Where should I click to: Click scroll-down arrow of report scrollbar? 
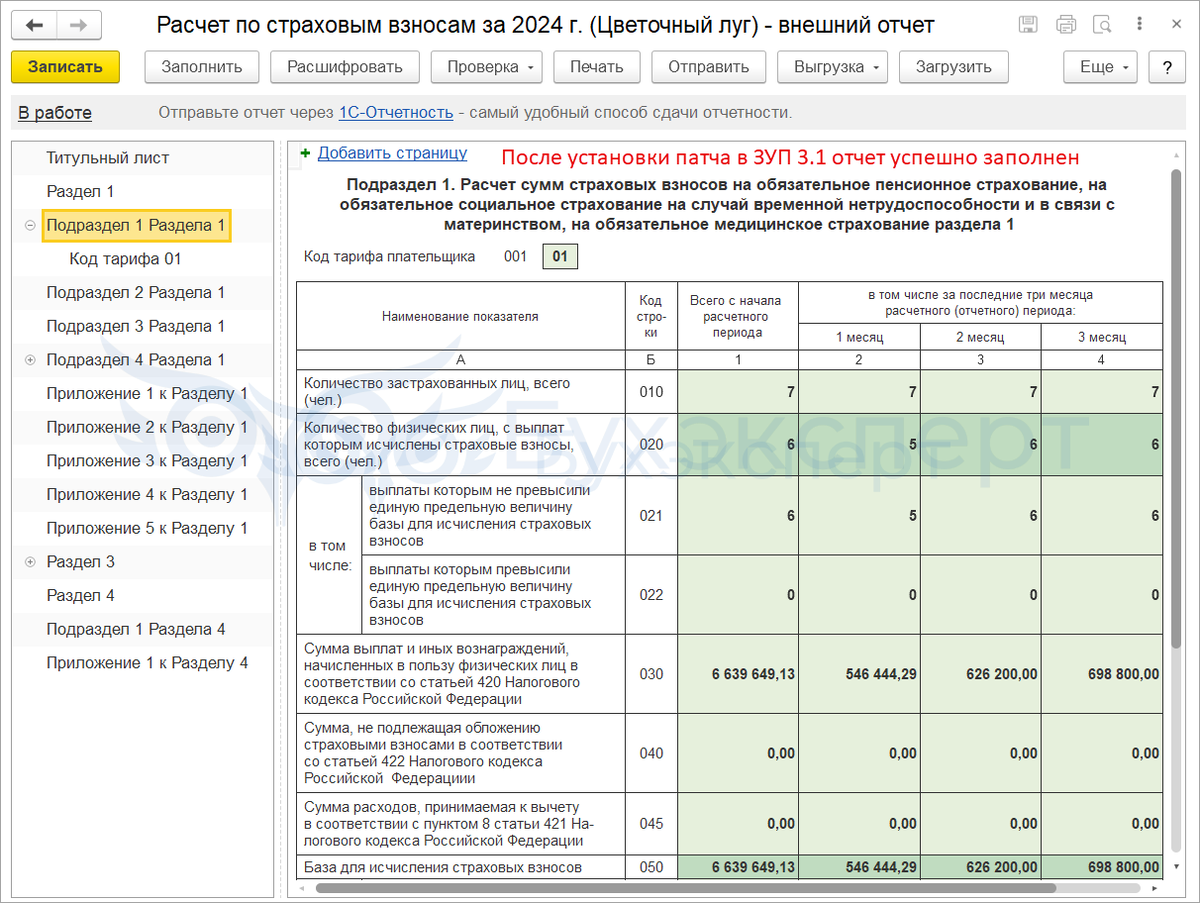click(1176, 866)
